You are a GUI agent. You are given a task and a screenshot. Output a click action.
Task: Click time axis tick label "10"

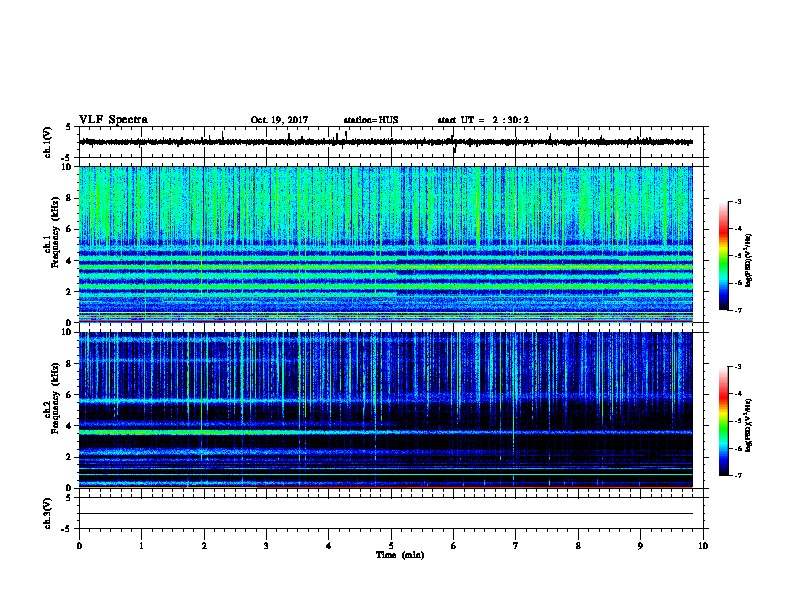pos(703,545)
